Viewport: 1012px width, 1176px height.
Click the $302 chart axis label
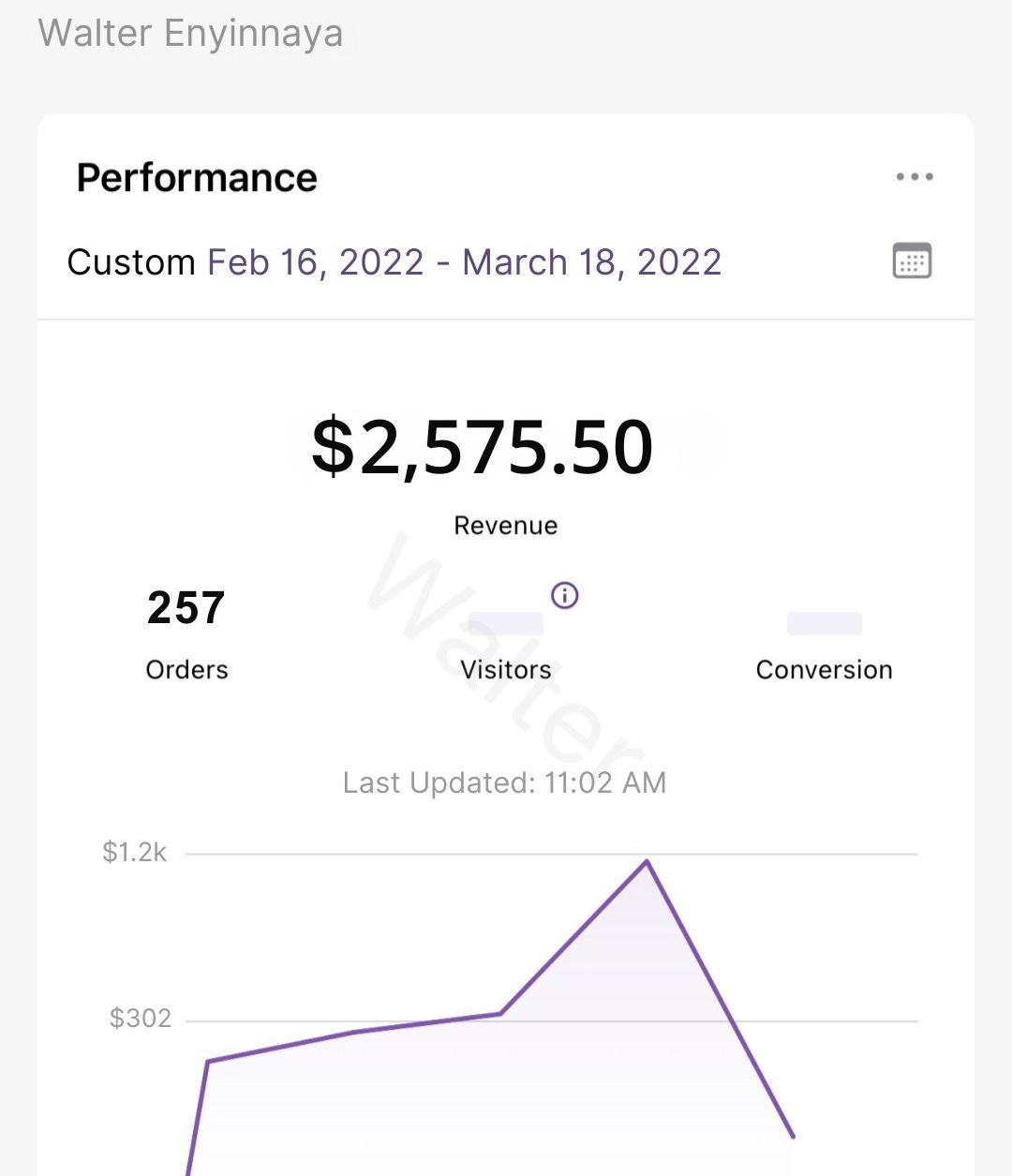point(140,1019)
